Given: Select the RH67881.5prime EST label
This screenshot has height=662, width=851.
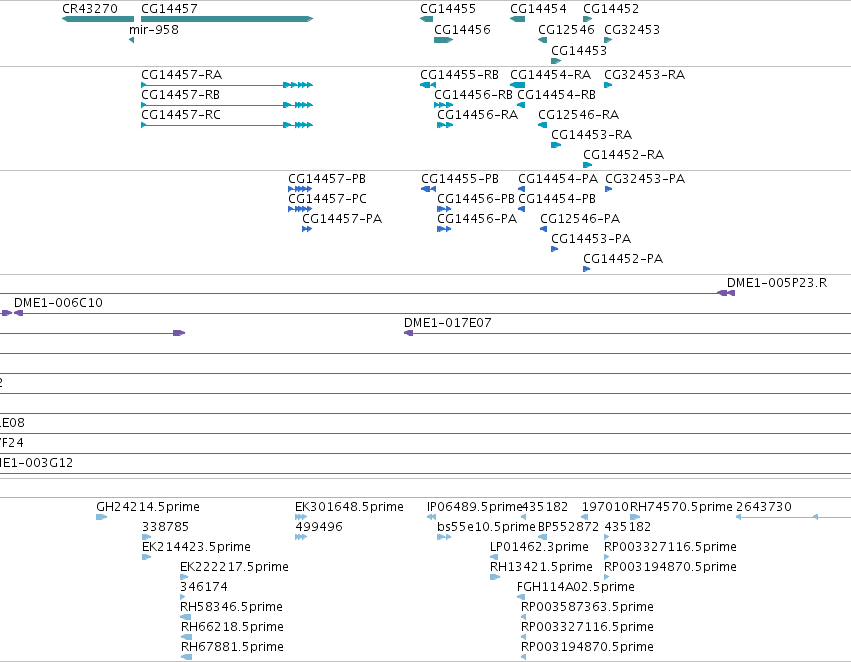Looking at the screenshot, I should [x=232, y=648].
